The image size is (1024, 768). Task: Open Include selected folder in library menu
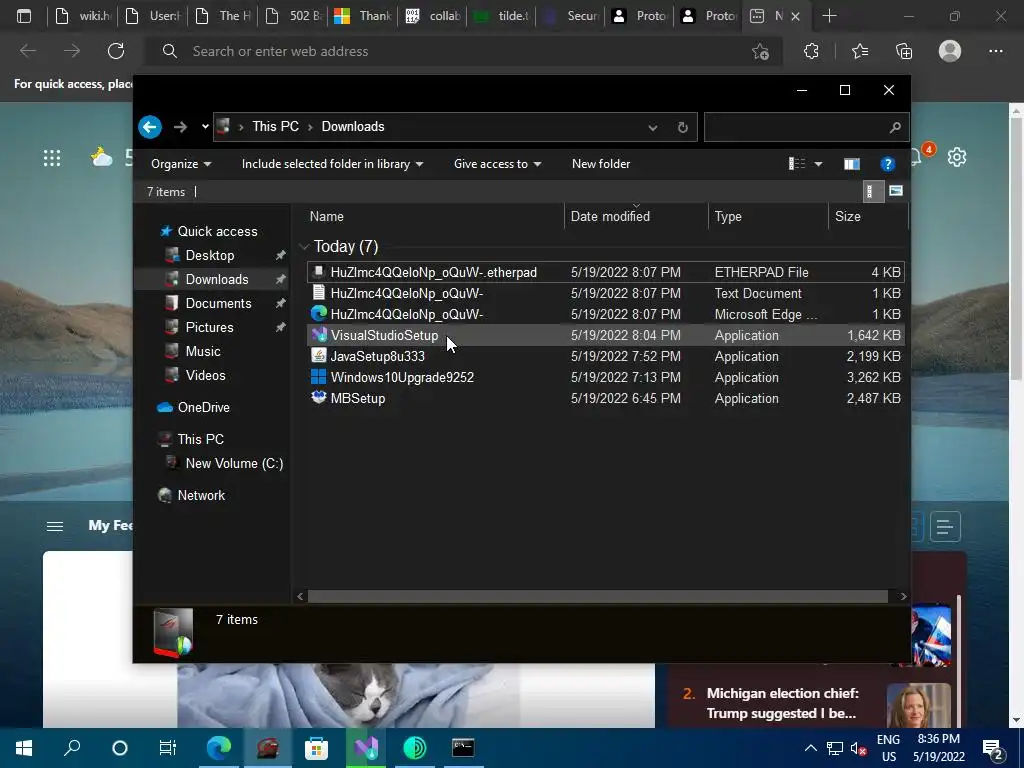[x=332, y=164]
